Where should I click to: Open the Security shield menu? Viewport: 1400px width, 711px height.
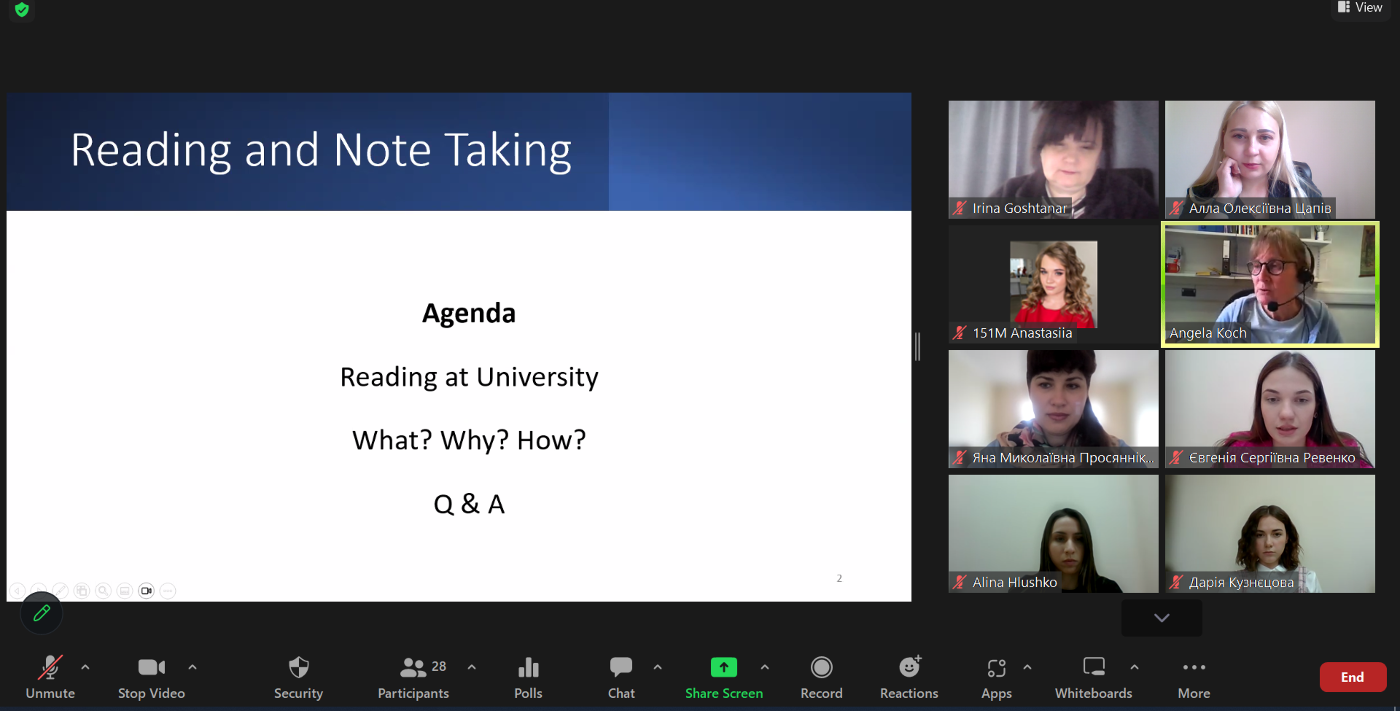coord(298,677)
